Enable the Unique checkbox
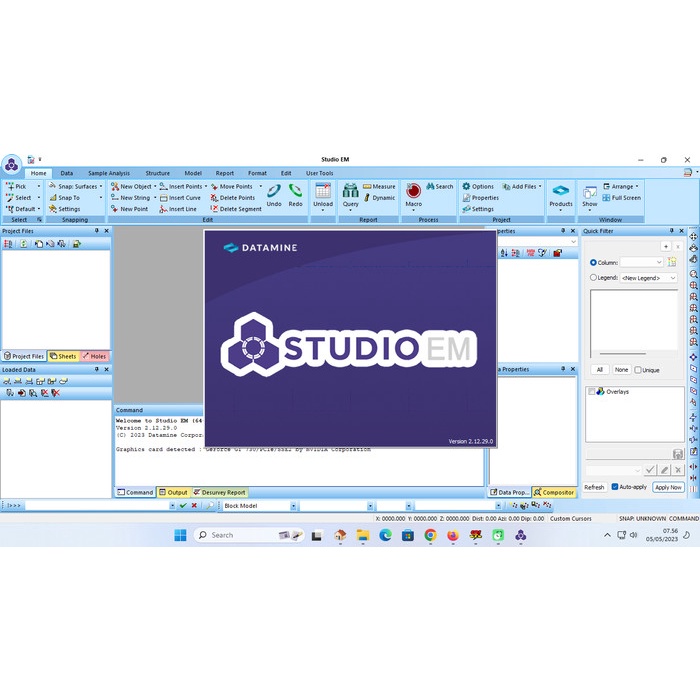The height and width of the screenshot is (700, 700). 638,370
